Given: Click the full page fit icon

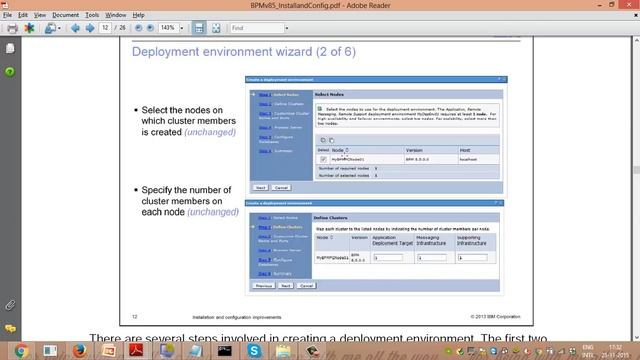Looking at the screenshot, I should pos(216,28).
